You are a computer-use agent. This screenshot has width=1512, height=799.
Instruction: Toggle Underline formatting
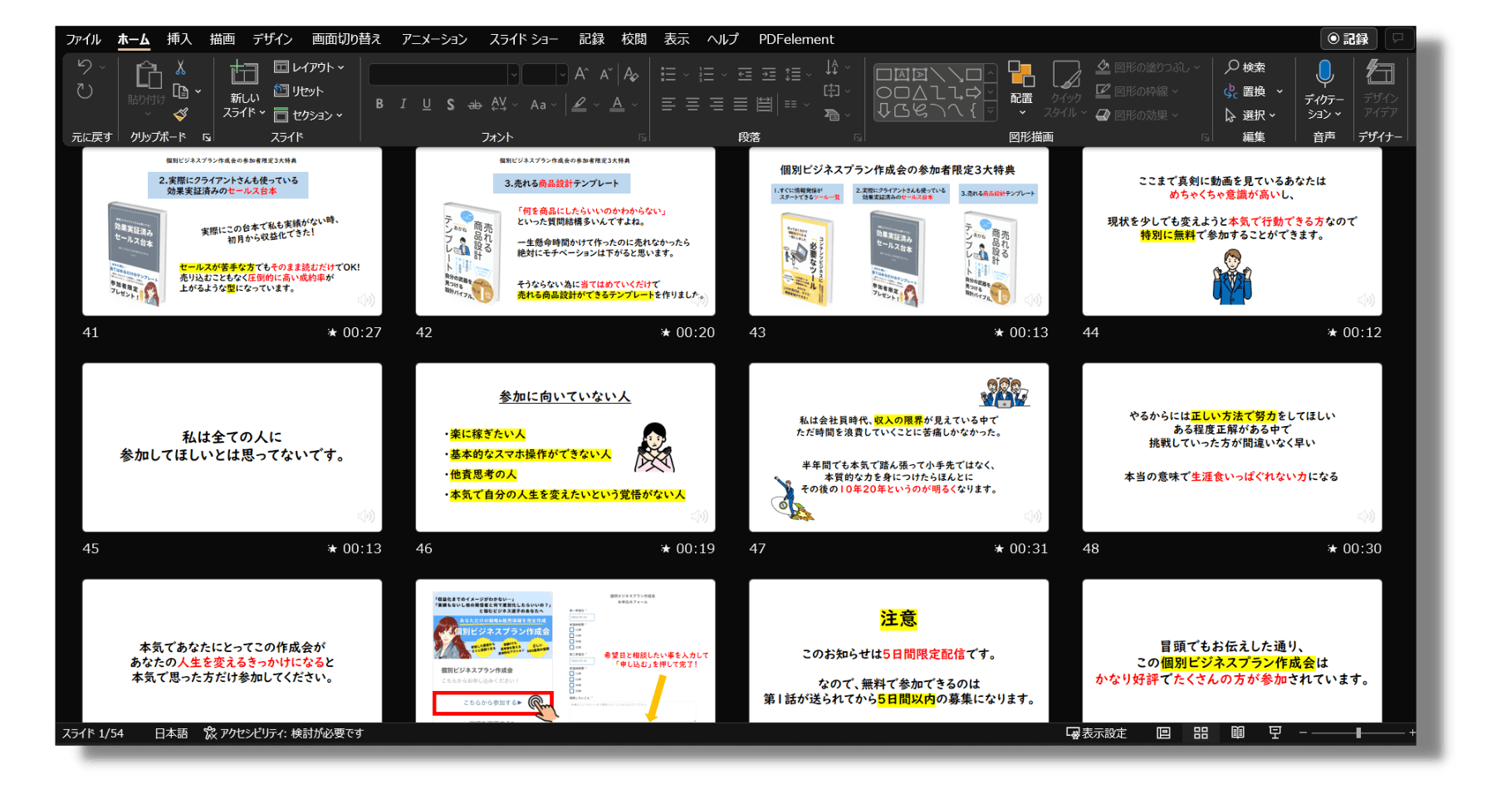pyautogui.click(x=426, y=105)
